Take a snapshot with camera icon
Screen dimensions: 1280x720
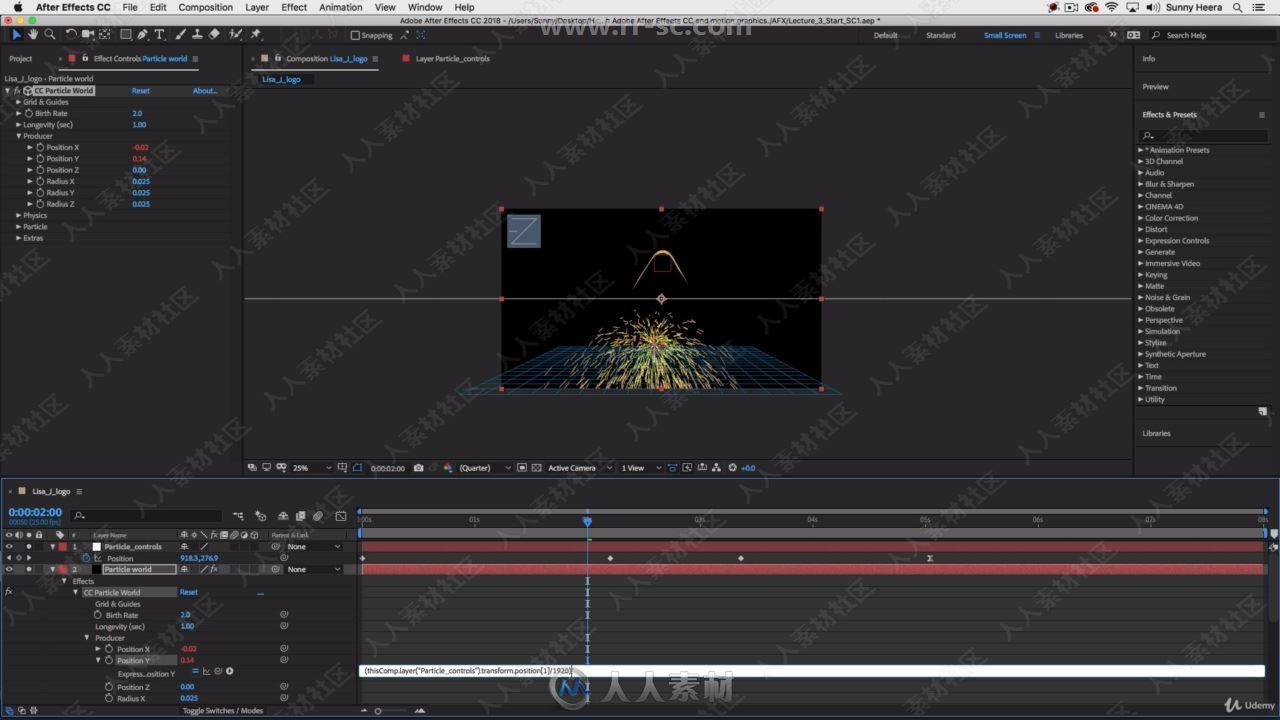(418, 468)
